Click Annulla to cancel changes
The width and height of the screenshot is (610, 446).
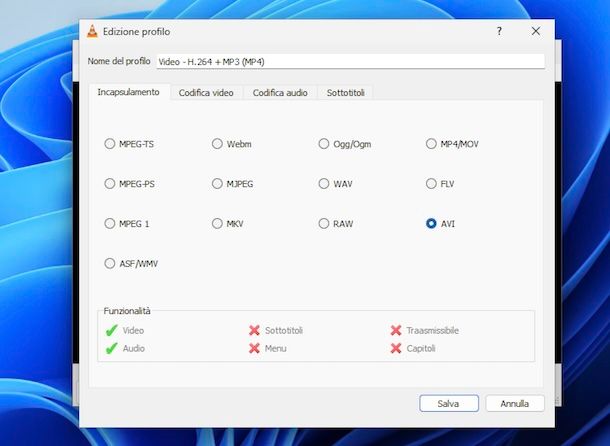point(514,404)
